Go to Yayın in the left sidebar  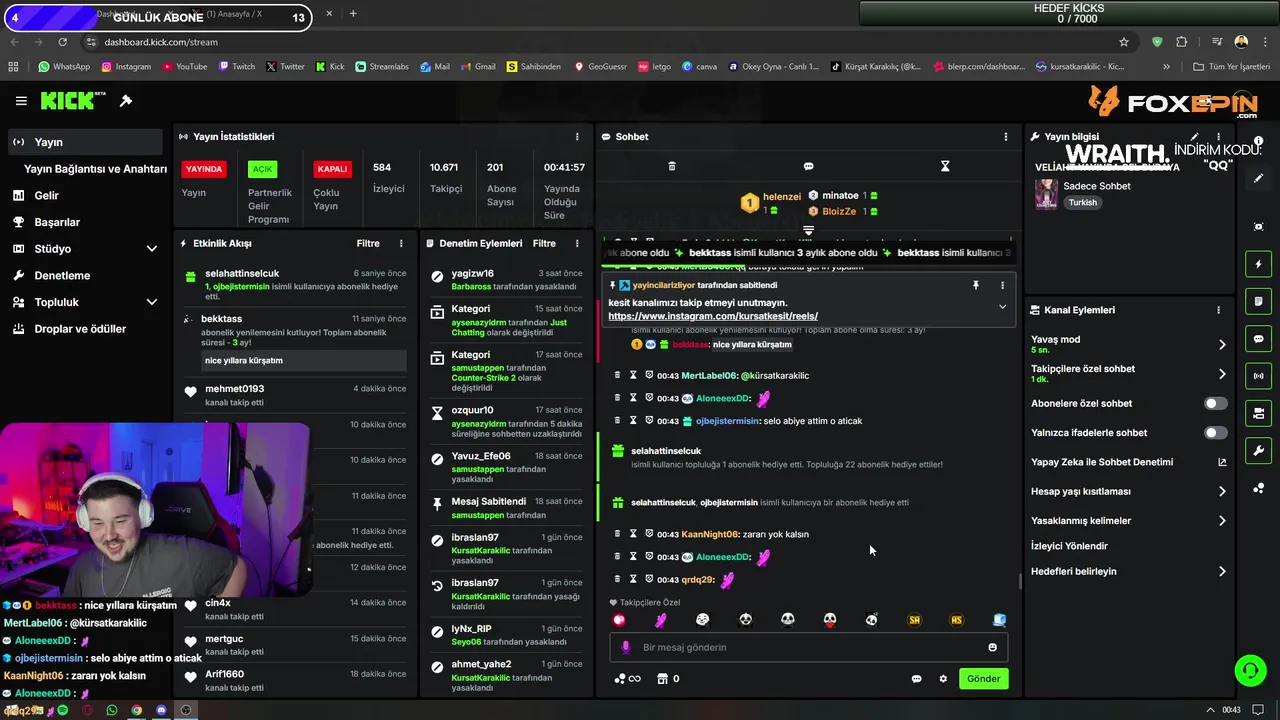point(85,142)
